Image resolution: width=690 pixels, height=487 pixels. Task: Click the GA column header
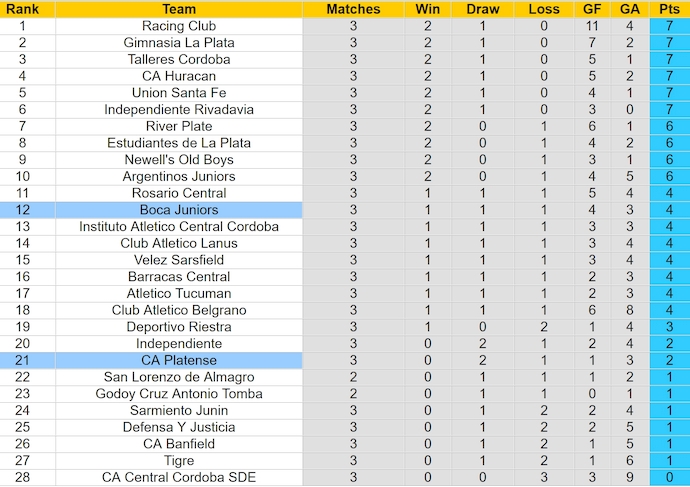pyautogui.click(x=630, y=9)
